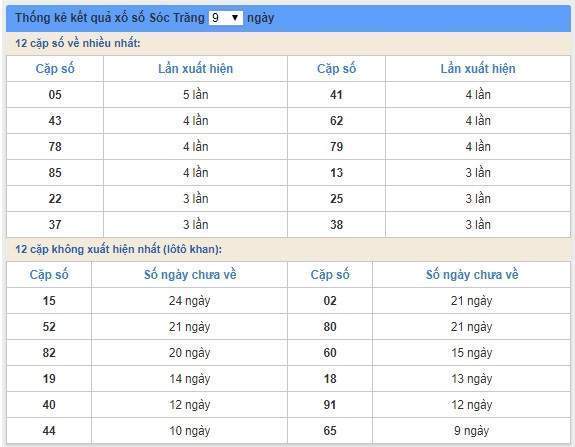Click the '24 ngày' cell
This screenshot has height=447, width=575.
click(190, 301)
